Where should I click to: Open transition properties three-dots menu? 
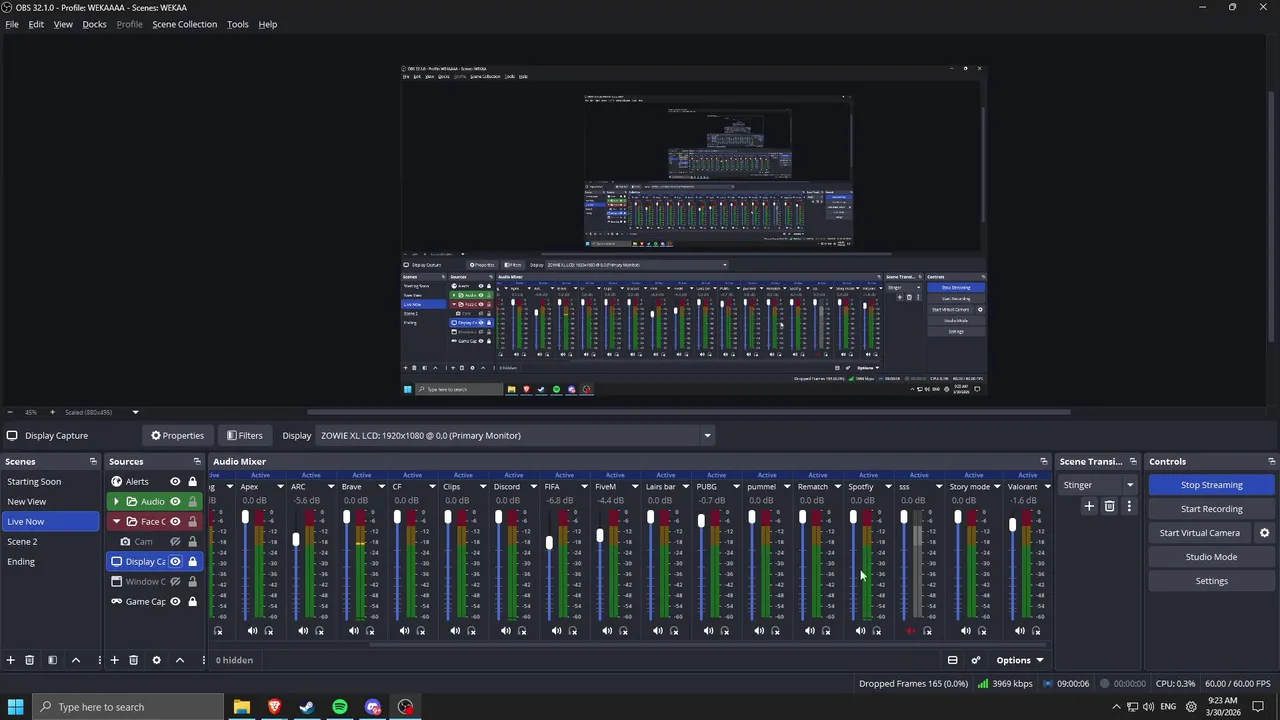coord(1129,507)
